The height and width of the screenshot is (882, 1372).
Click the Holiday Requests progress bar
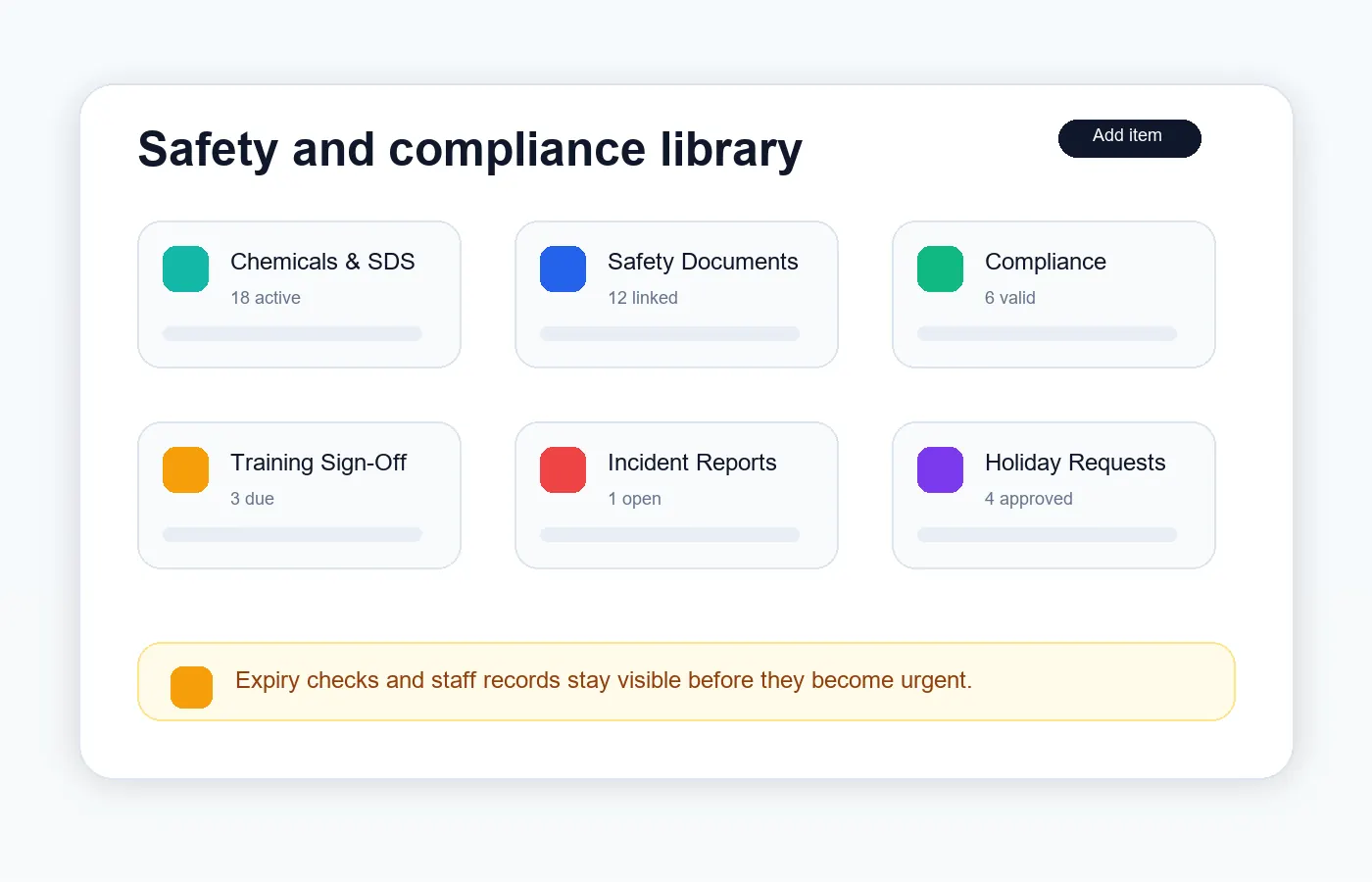pos(1047,535)
